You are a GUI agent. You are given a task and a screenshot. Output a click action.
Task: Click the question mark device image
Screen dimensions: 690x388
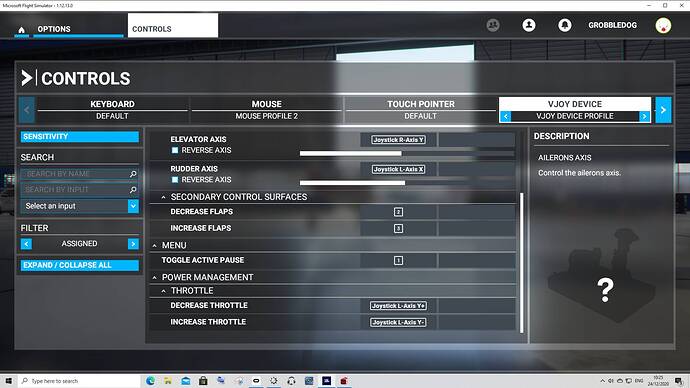[605, 290]
